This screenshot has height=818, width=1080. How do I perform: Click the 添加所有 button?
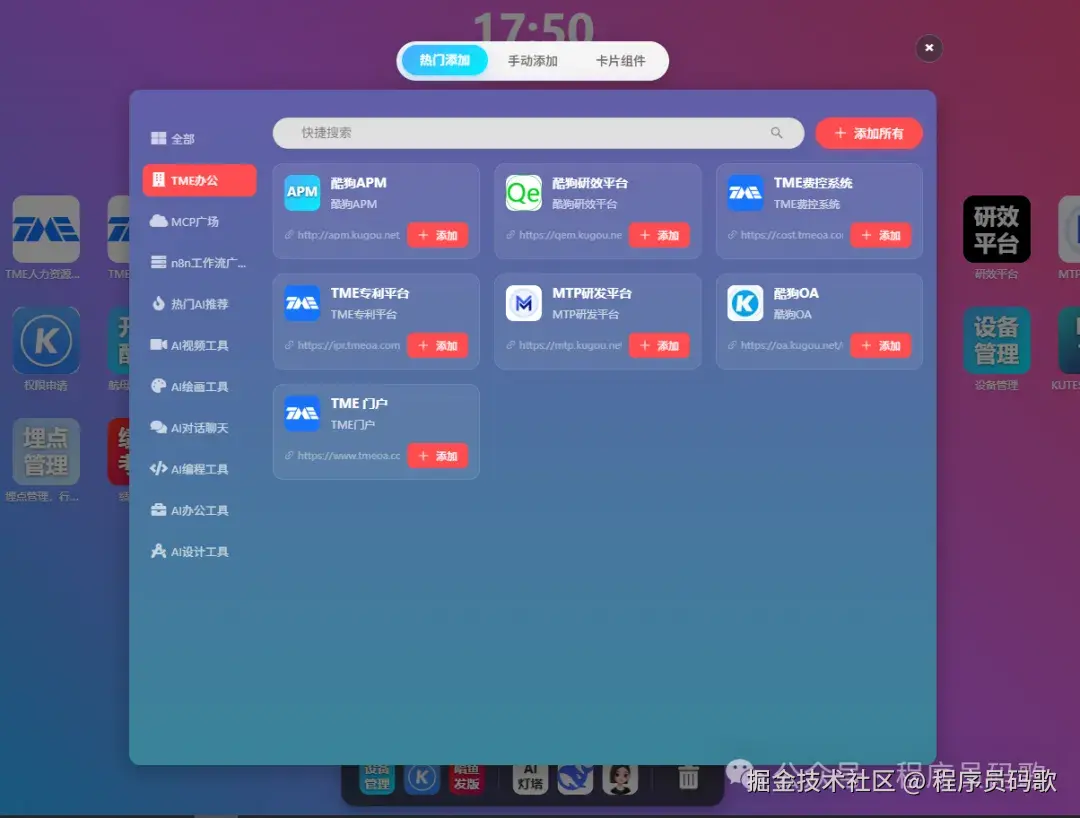click(x=869, y=133)
